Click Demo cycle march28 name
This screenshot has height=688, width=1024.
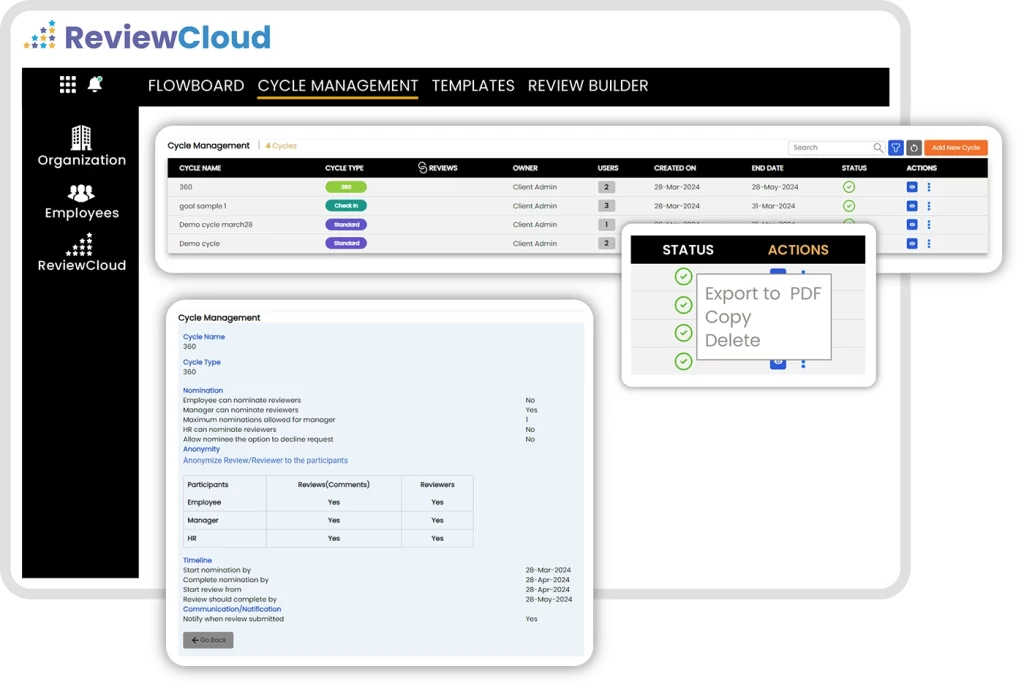pos(216,225)
